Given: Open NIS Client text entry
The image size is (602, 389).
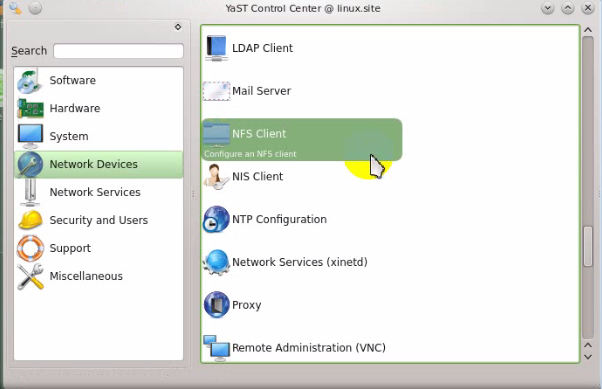Looking at the screenshot, I should point(258,177).
